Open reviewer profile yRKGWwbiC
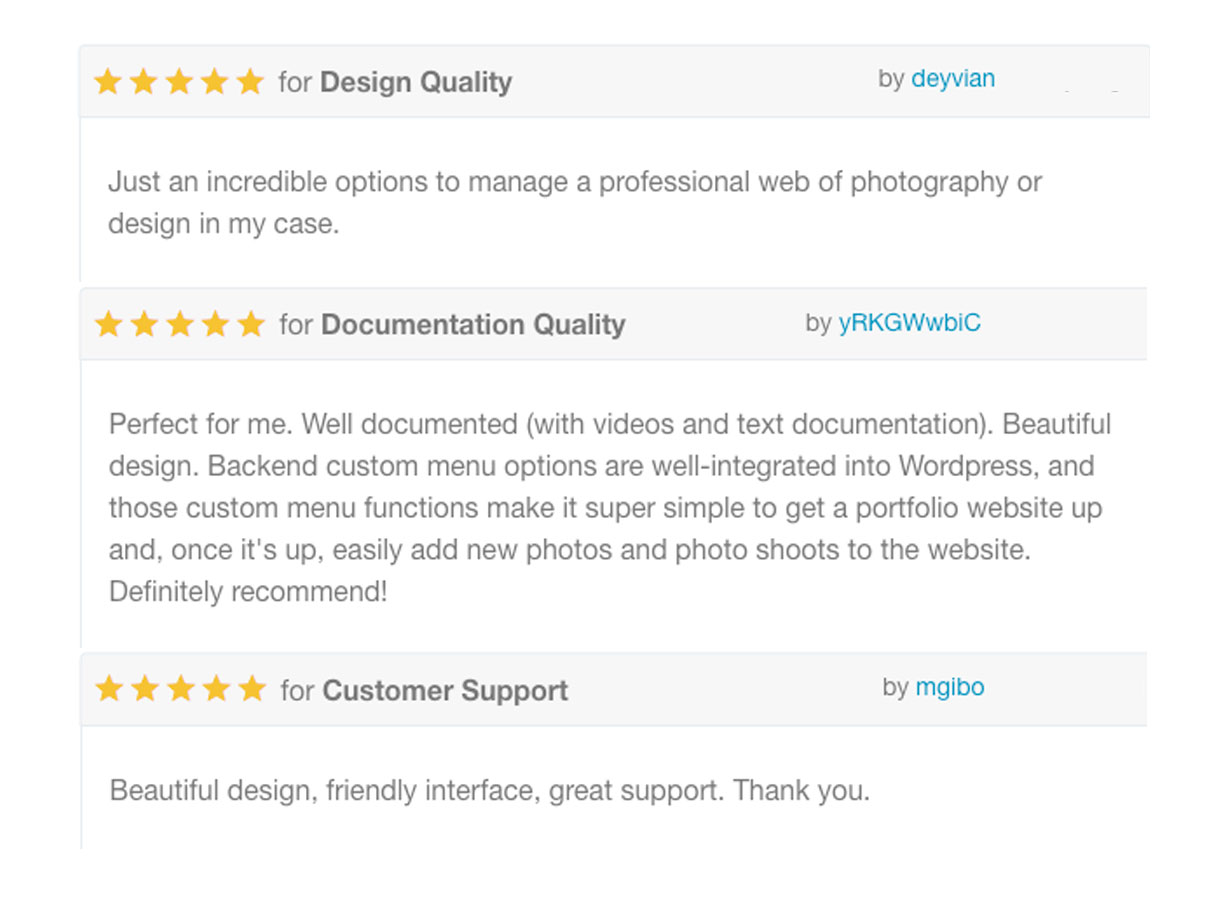 (x=910, y=322)
